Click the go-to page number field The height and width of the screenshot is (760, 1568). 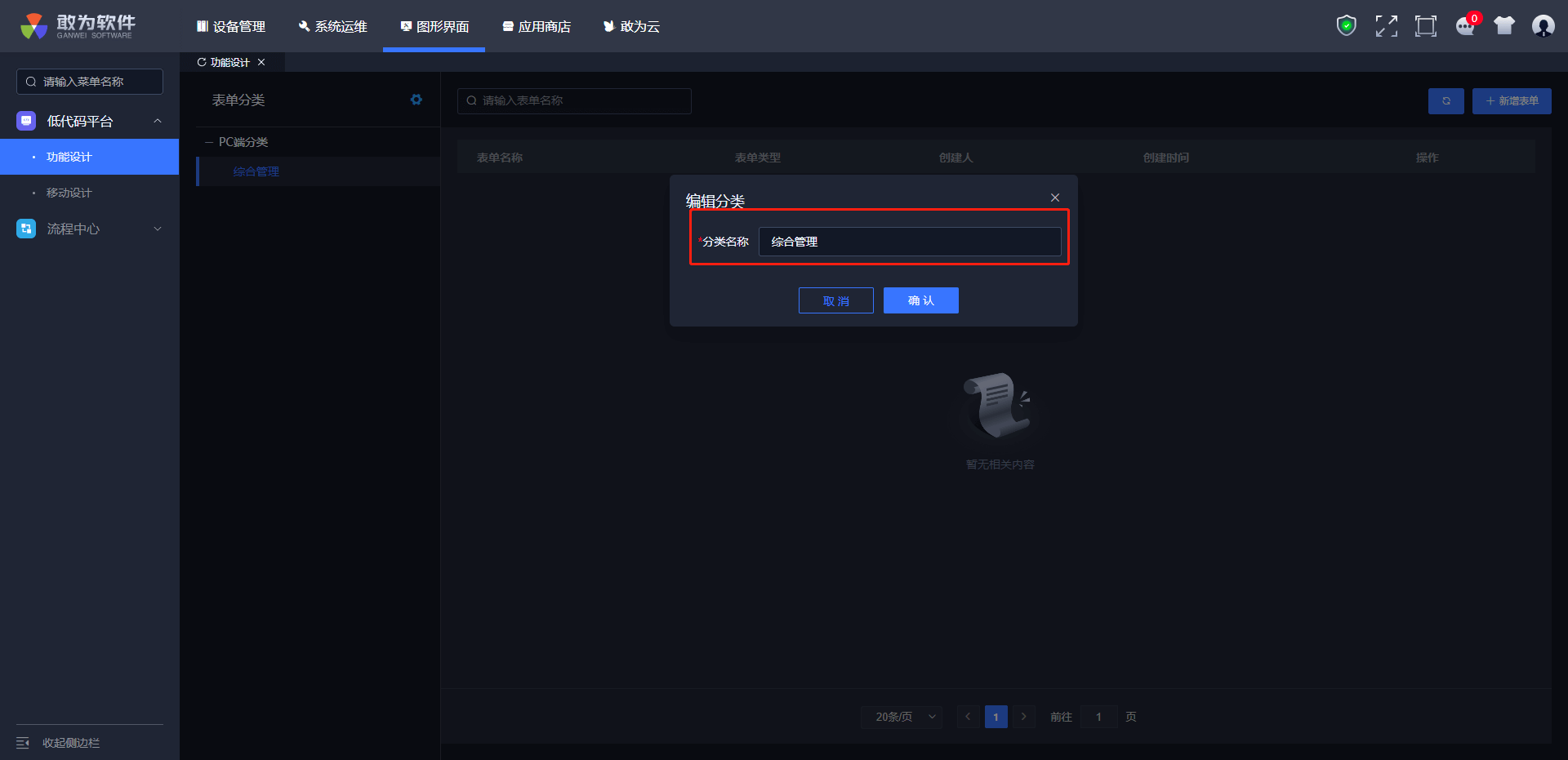[1098, 717]
